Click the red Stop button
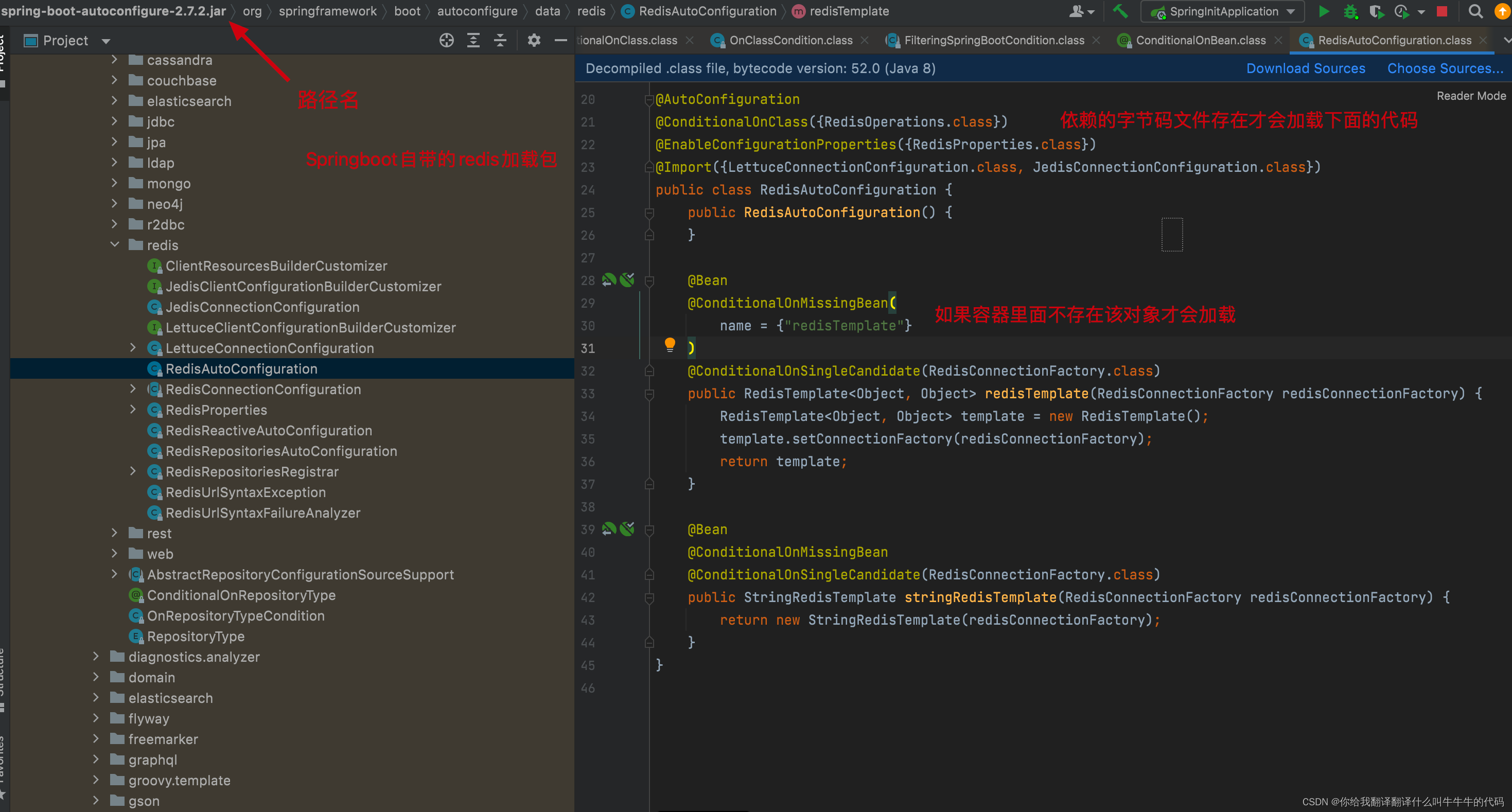The height and width of the screenshot is (812, 1512). coord(1441,11)
